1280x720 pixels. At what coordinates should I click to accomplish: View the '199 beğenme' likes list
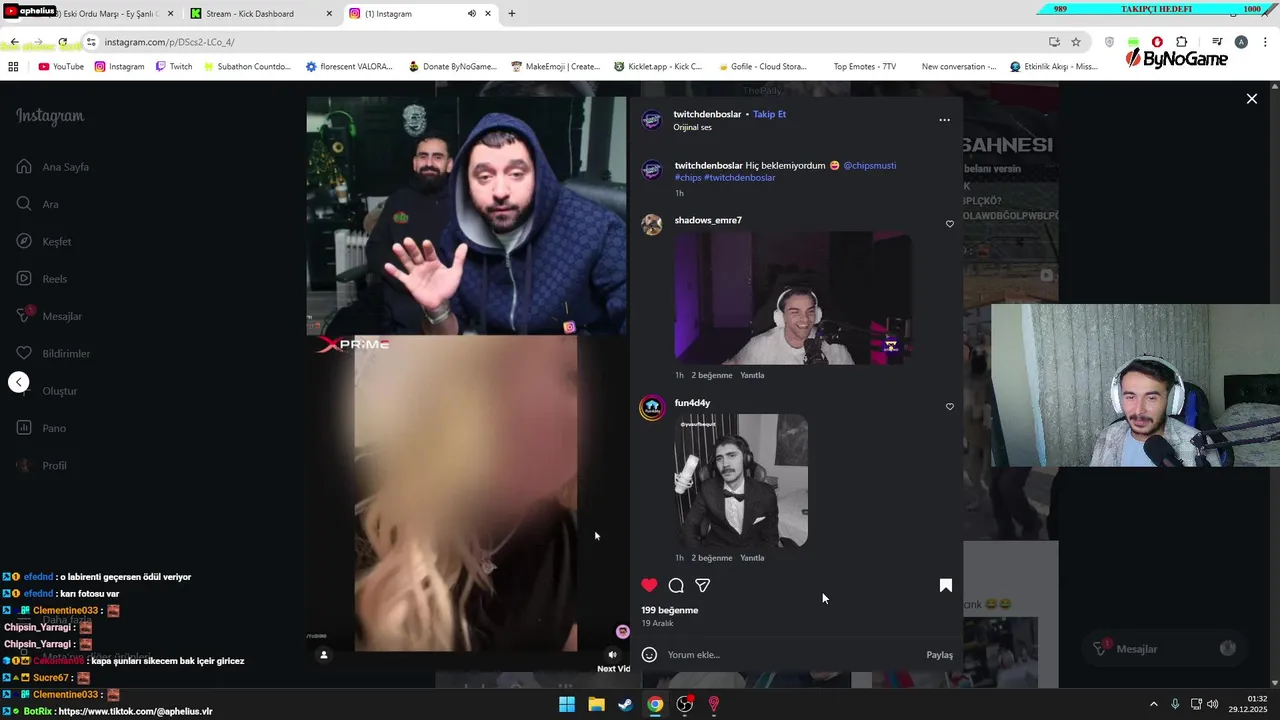coord(670,610)
